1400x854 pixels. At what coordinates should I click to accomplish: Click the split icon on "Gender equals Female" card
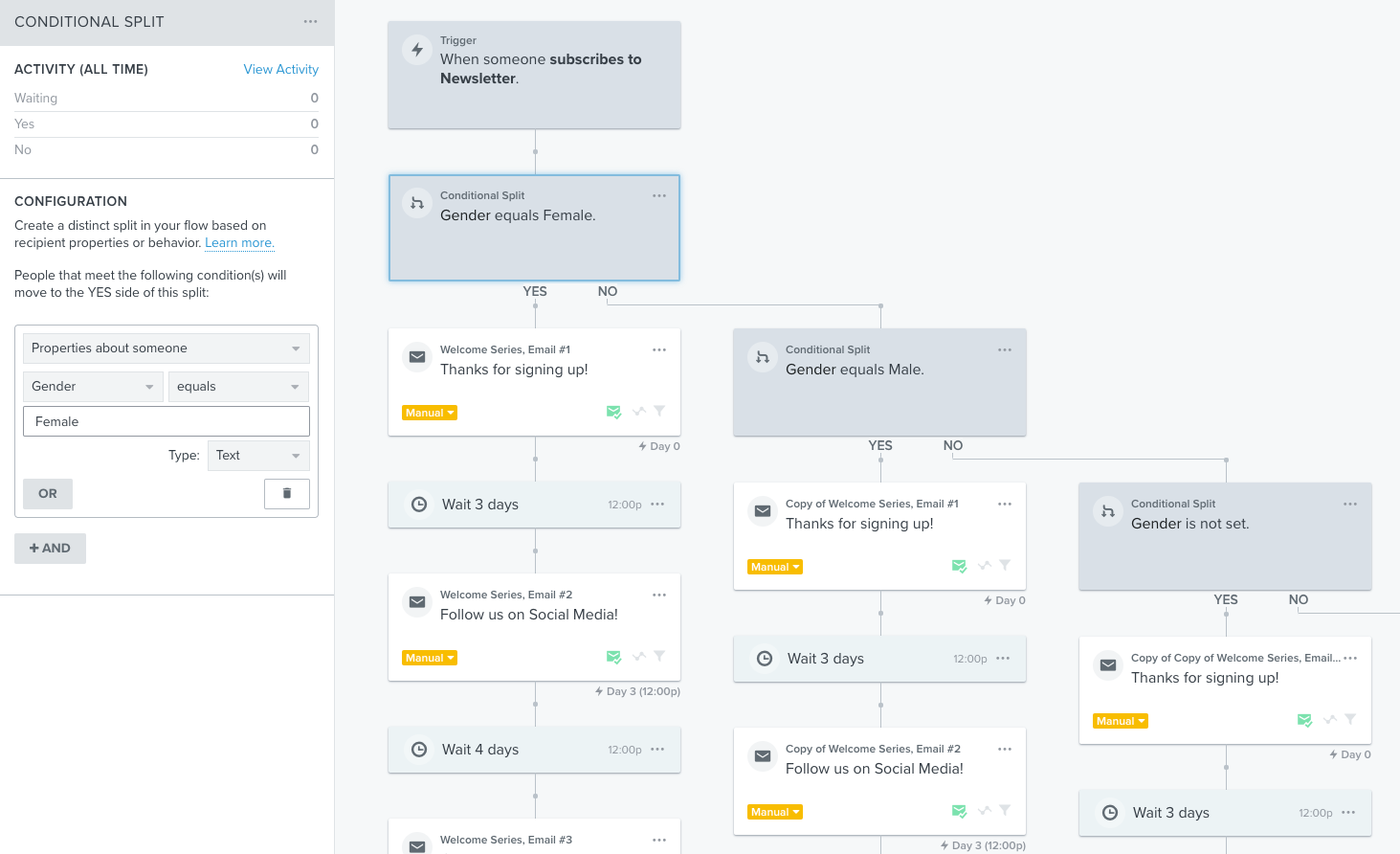(x=417, y=203)
